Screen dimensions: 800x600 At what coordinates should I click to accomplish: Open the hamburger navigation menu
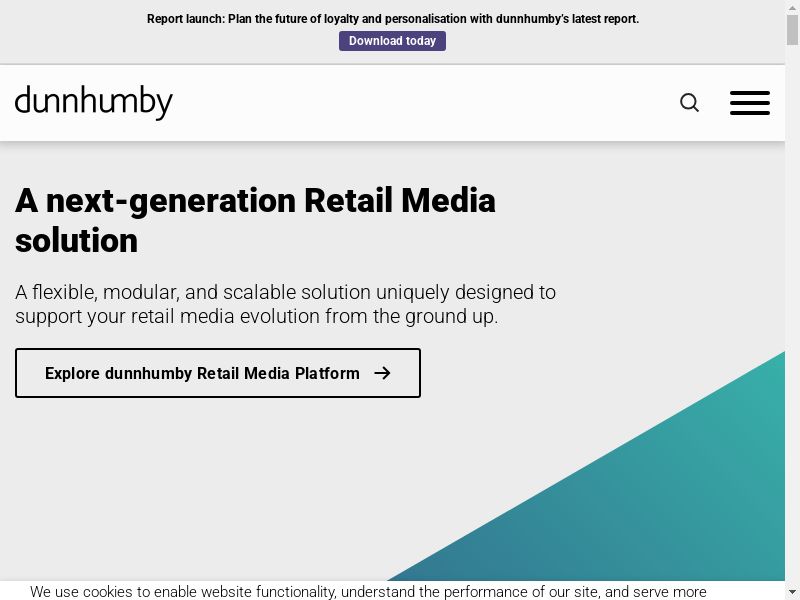coord(749,103)
